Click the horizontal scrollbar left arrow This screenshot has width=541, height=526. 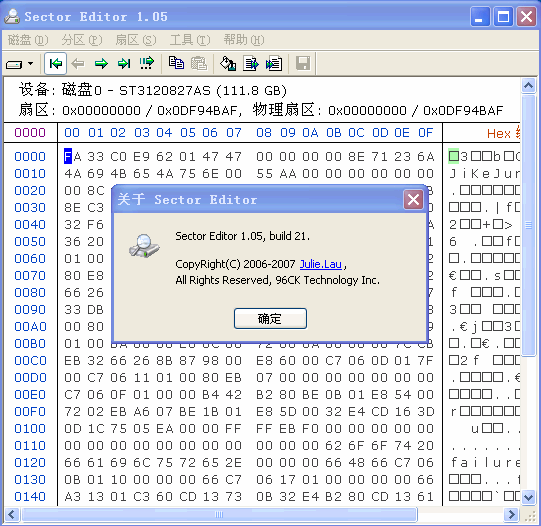[12, 515]
